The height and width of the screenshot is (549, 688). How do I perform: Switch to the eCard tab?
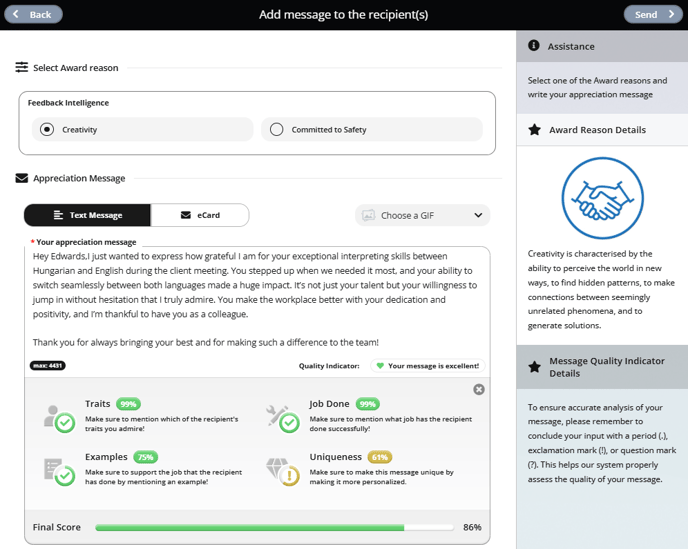[200, 215]
